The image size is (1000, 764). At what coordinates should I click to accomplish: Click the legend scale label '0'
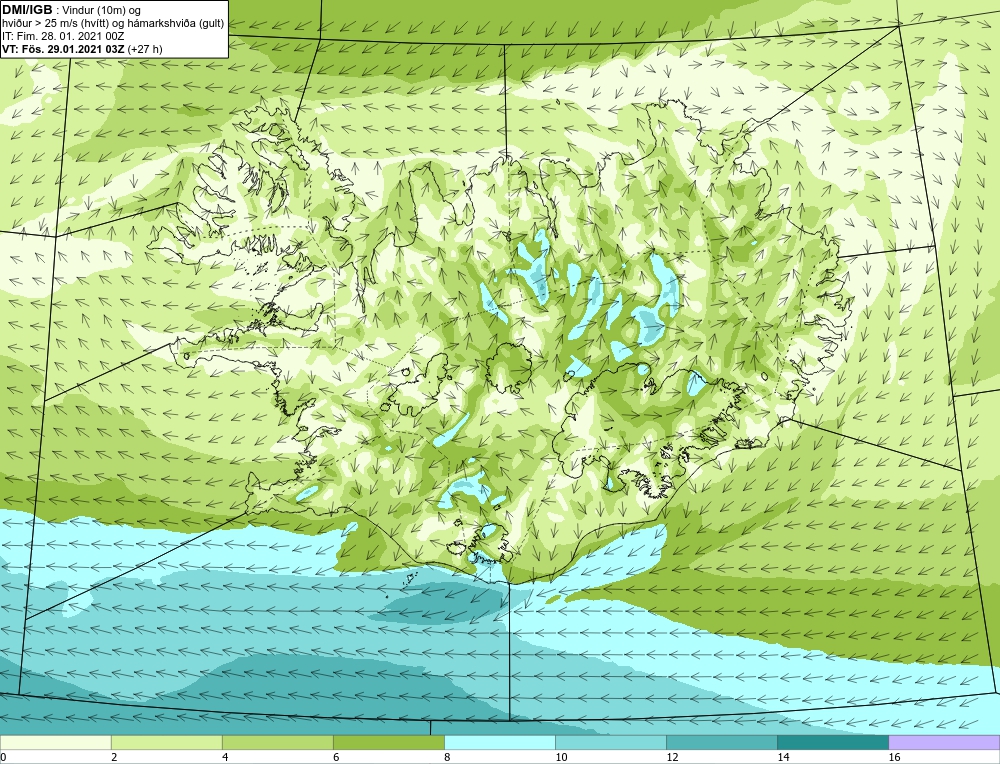3,757
